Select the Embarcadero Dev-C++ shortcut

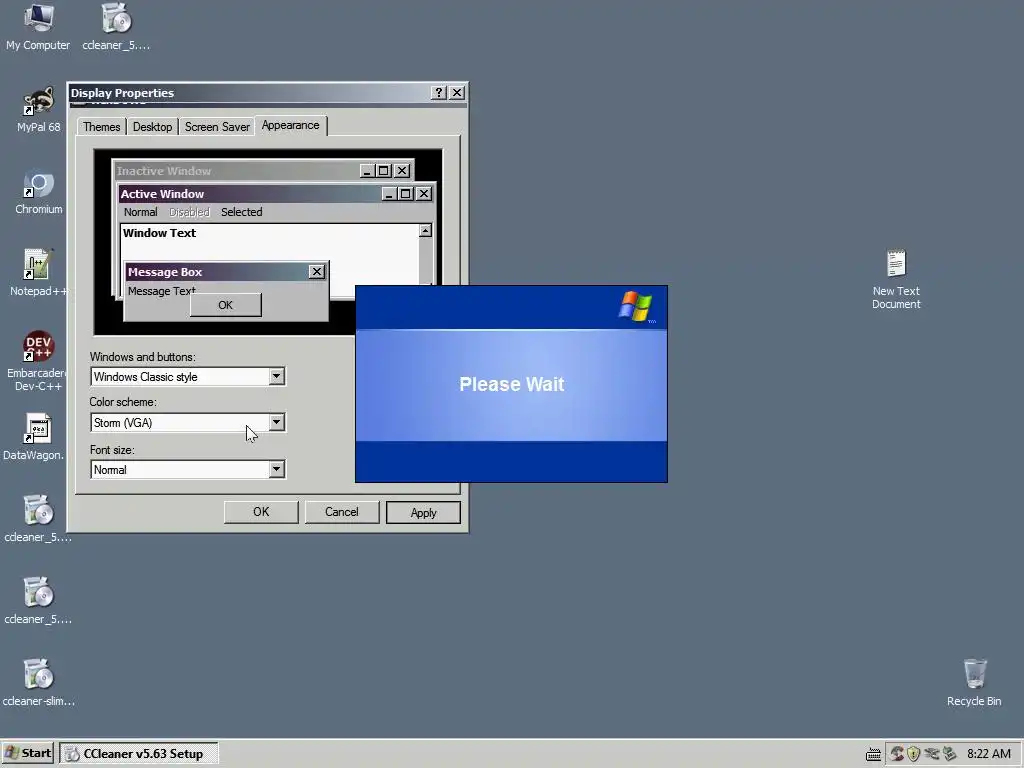click(x=37, y=360)
